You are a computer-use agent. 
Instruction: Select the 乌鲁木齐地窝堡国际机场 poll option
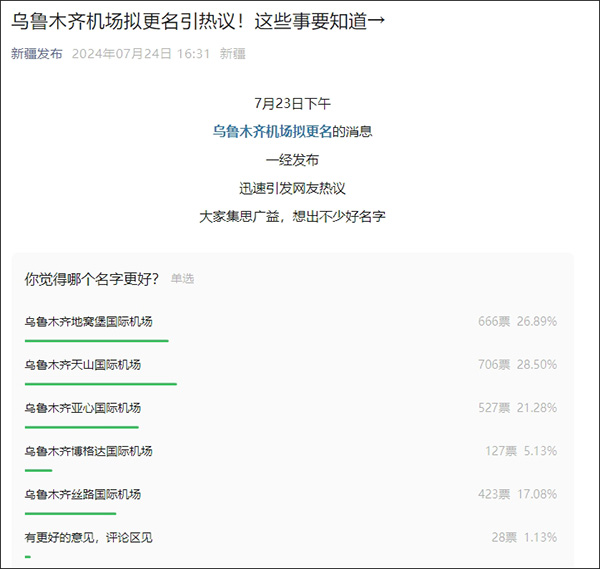(89, 322)
